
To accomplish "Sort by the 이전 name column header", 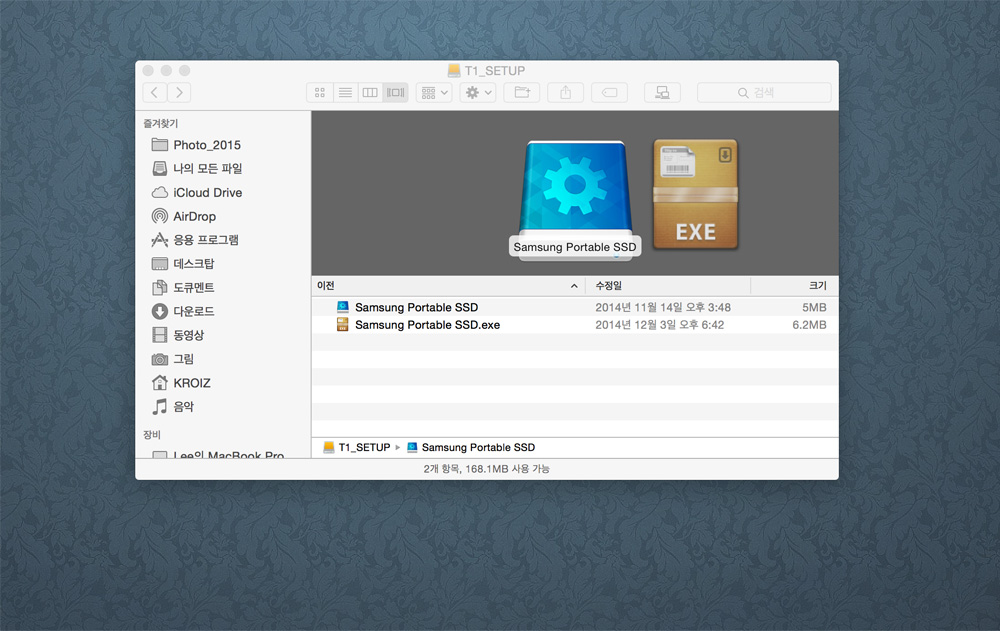I will (440, 286).
